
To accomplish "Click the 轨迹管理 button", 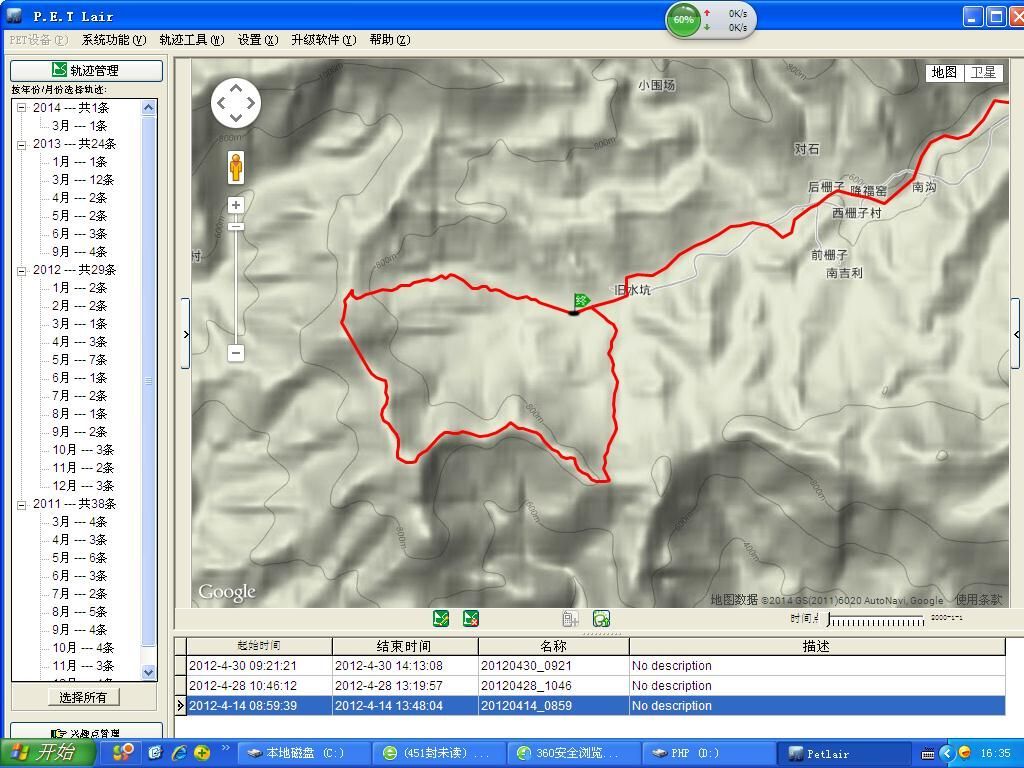I will [86, 70].
